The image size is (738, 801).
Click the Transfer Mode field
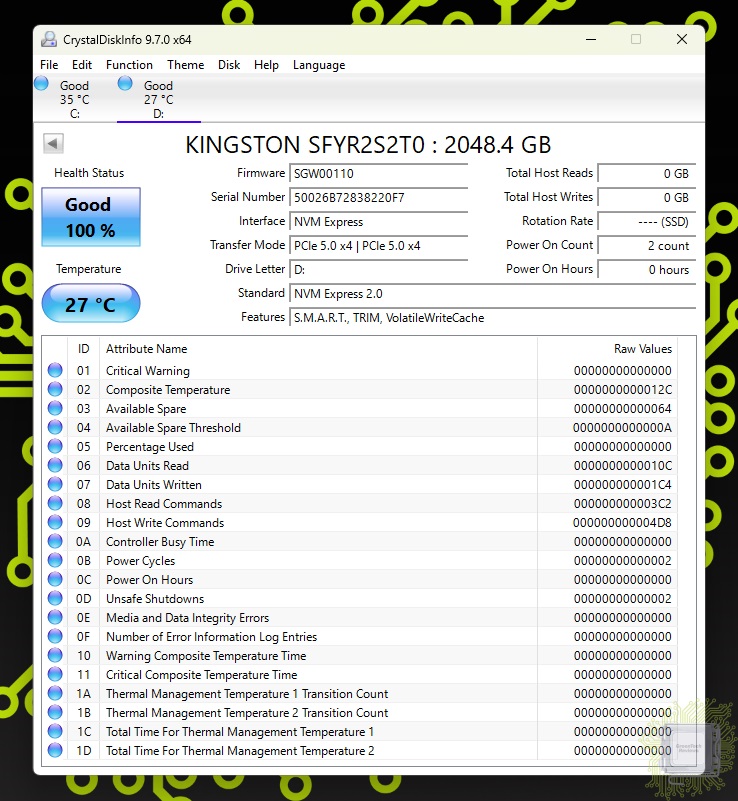[x=378, y=246]
